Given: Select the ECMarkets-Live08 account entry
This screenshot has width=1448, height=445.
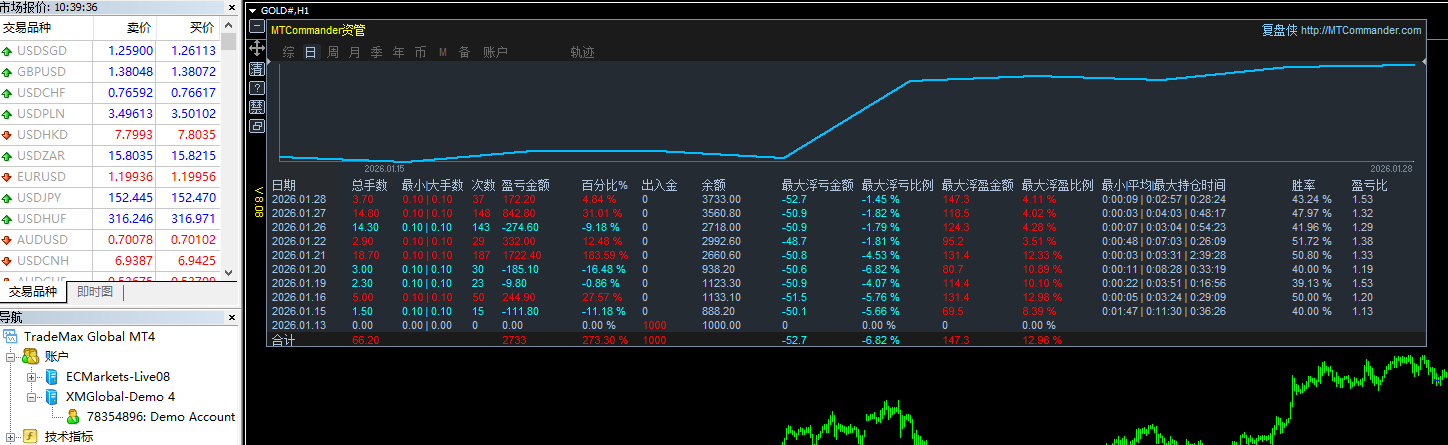Looking at the screenshot, I should [118, 377].
